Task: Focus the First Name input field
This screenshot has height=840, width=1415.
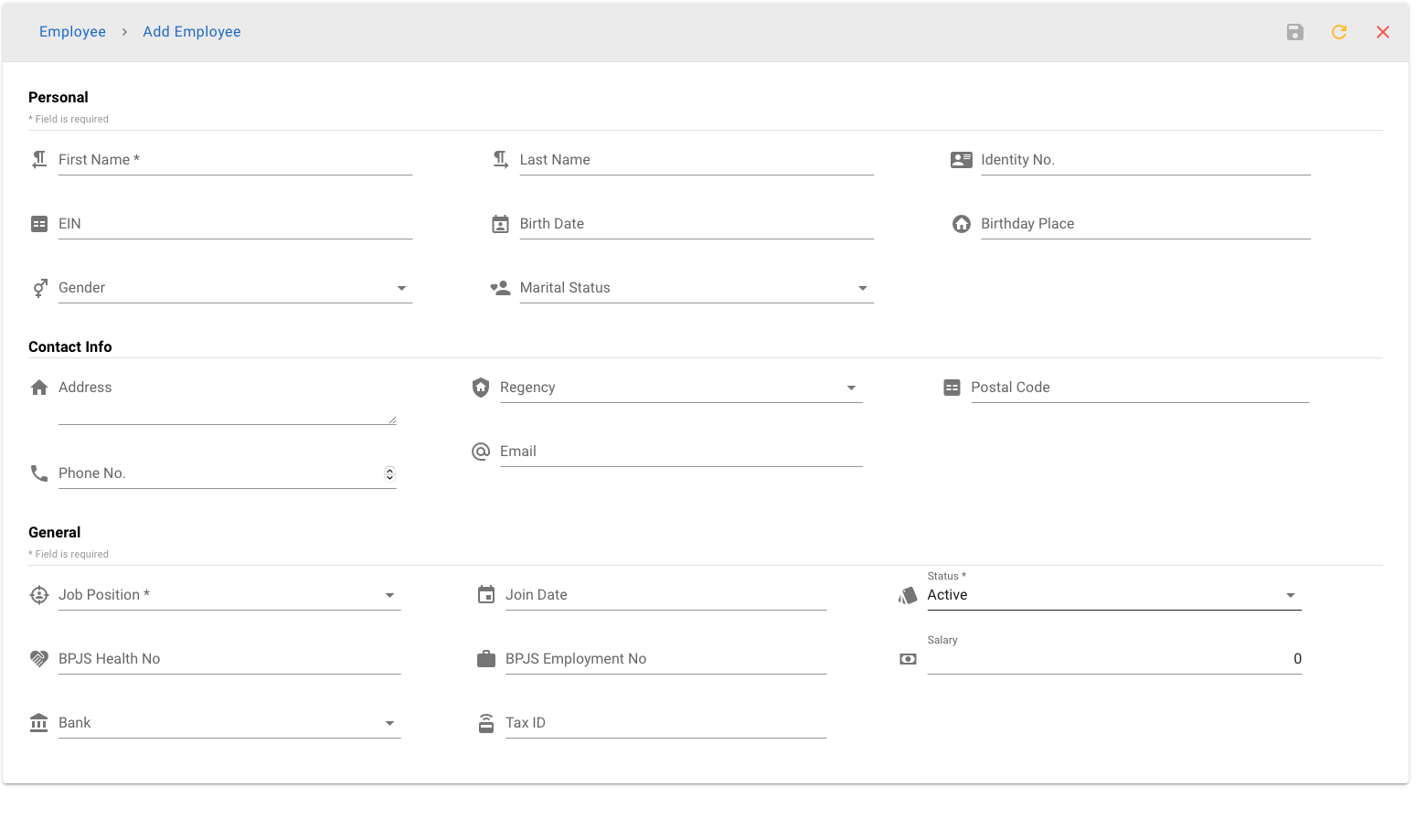Action: [x=235, y=160]
